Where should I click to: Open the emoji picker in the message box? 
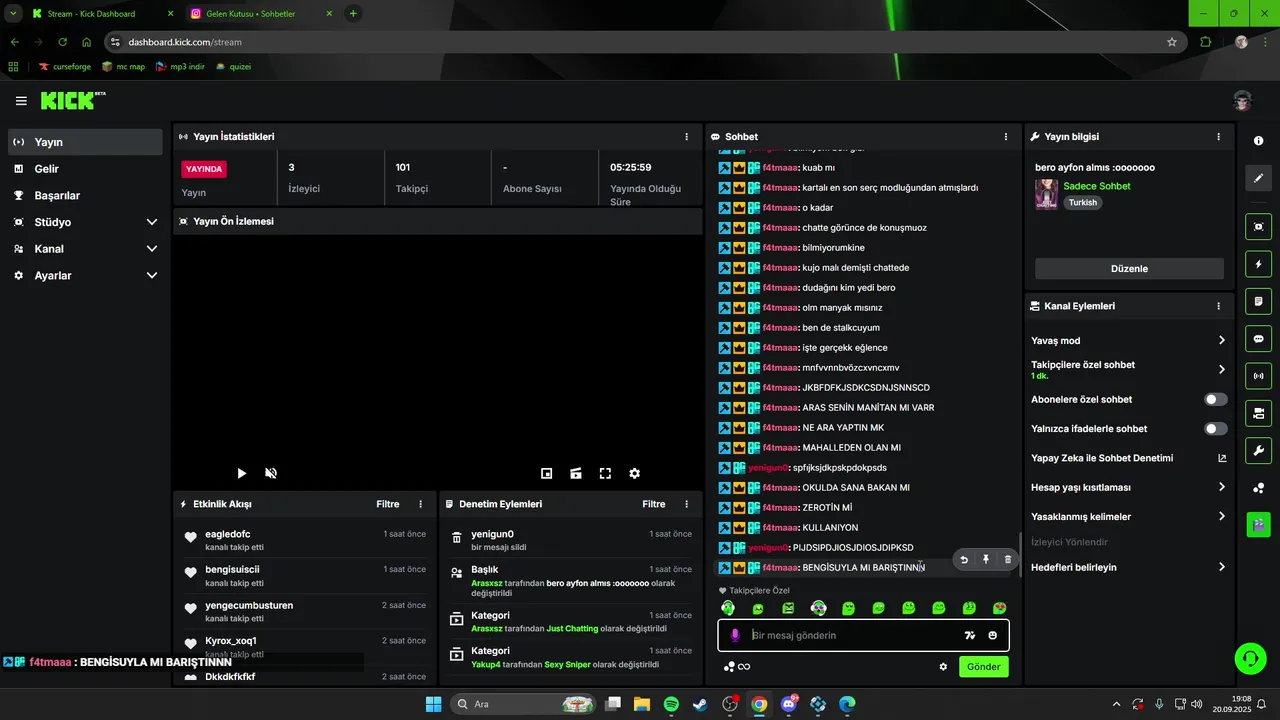tap(993, 635)
